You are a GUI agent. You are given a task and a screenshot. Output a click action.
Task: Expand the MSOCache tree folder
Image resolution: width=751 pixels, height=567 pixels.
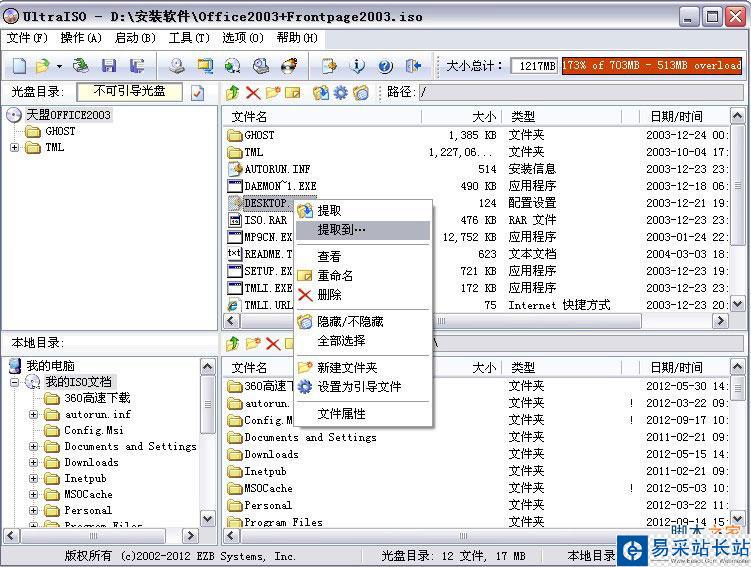tap(34, 494)
